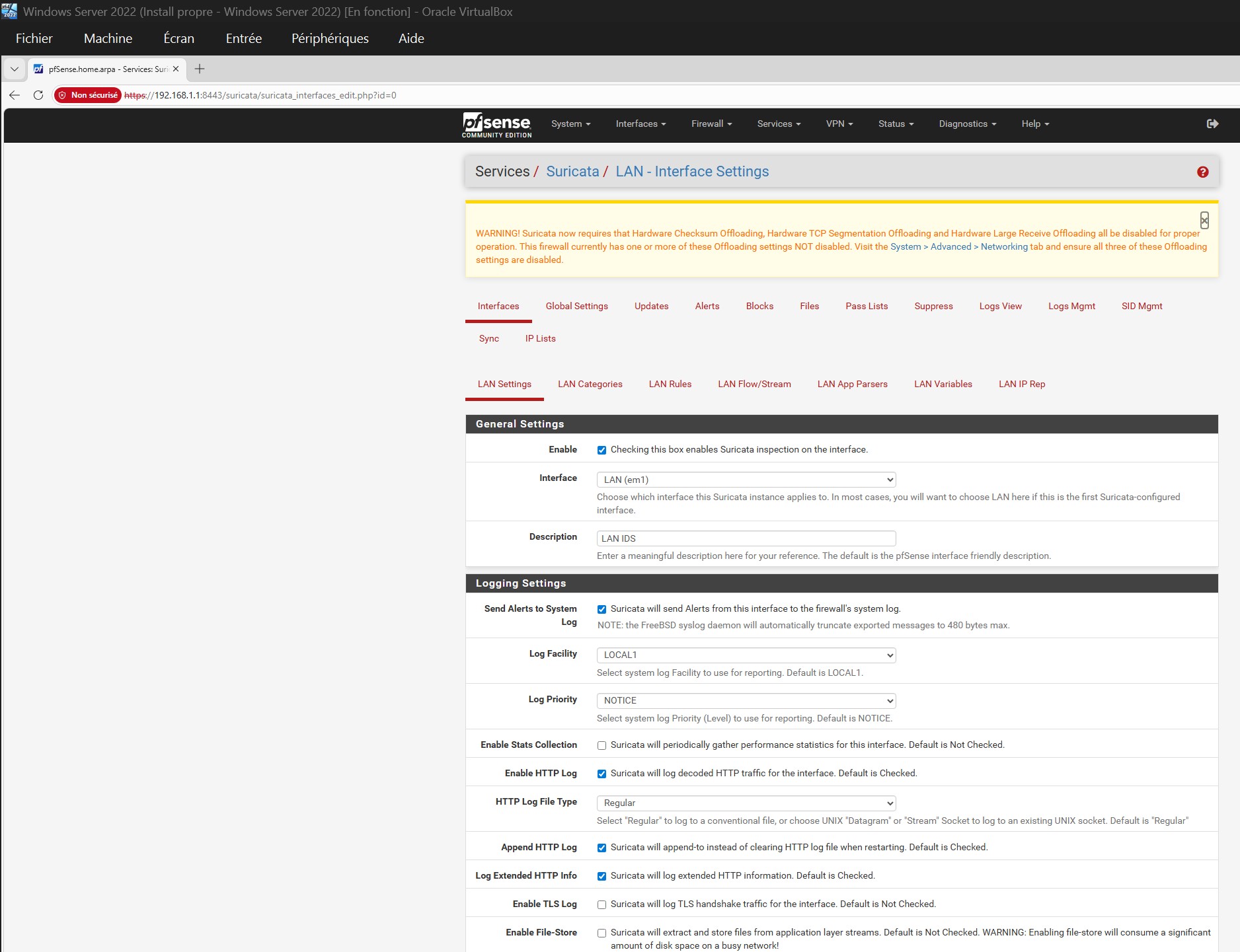Image resolution: width=1240 pixels, height=952 pixels.
Task: Click the pfSense Community Edition logo
Action: (x=496, y=125)
